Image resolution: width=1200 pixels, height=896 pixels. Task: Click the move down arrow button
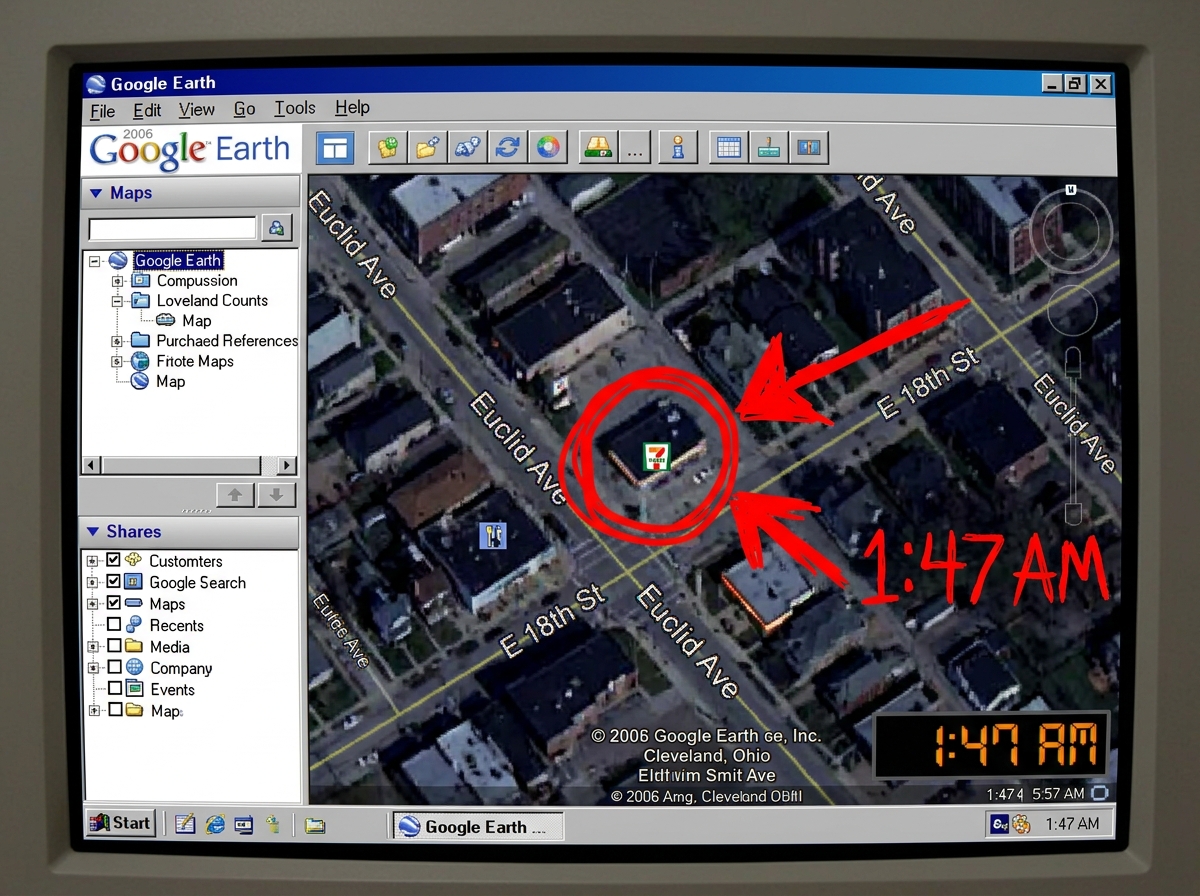click(x=277, y=495)
